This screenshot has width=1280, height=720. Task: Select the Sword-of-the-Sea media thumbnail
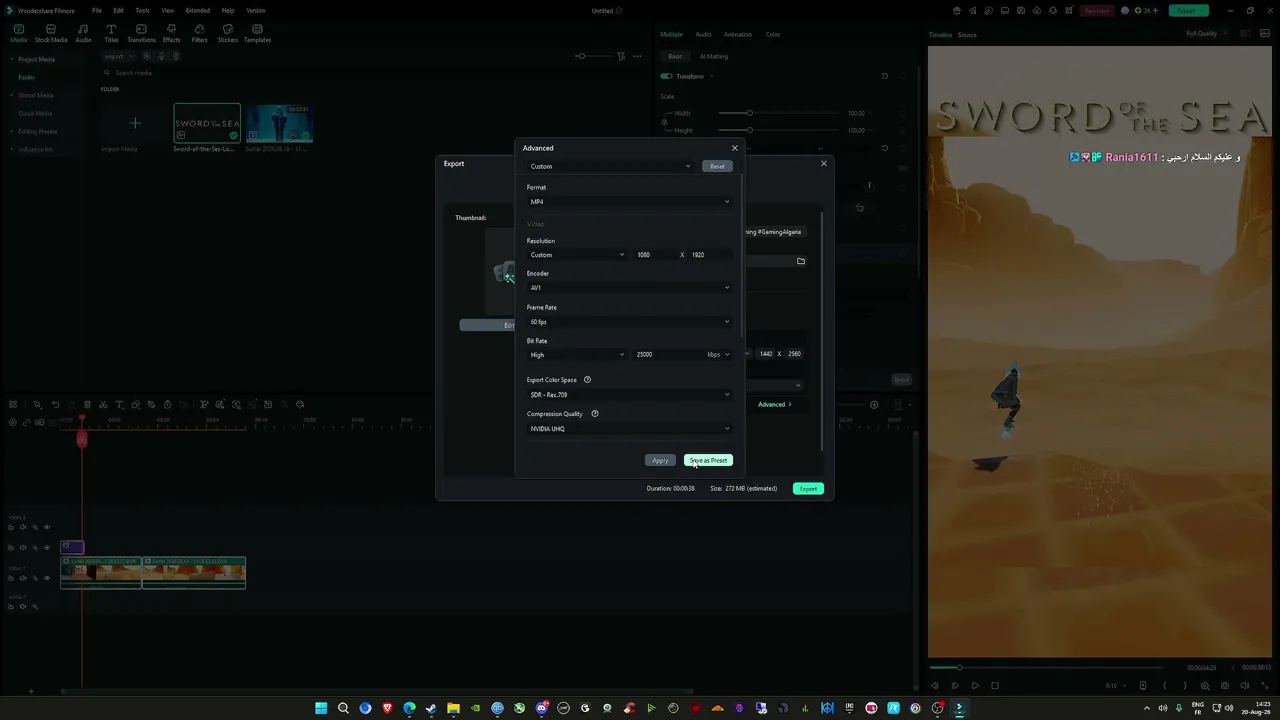[207, 124]
